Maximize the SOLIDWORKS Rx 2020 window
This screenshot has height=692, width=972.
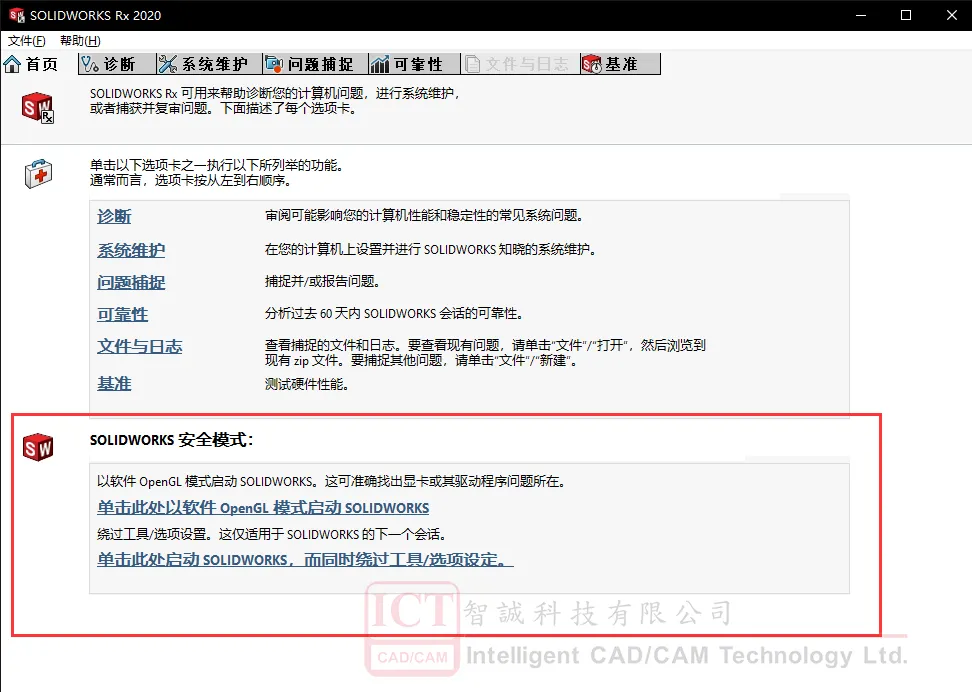coord(906,16)
